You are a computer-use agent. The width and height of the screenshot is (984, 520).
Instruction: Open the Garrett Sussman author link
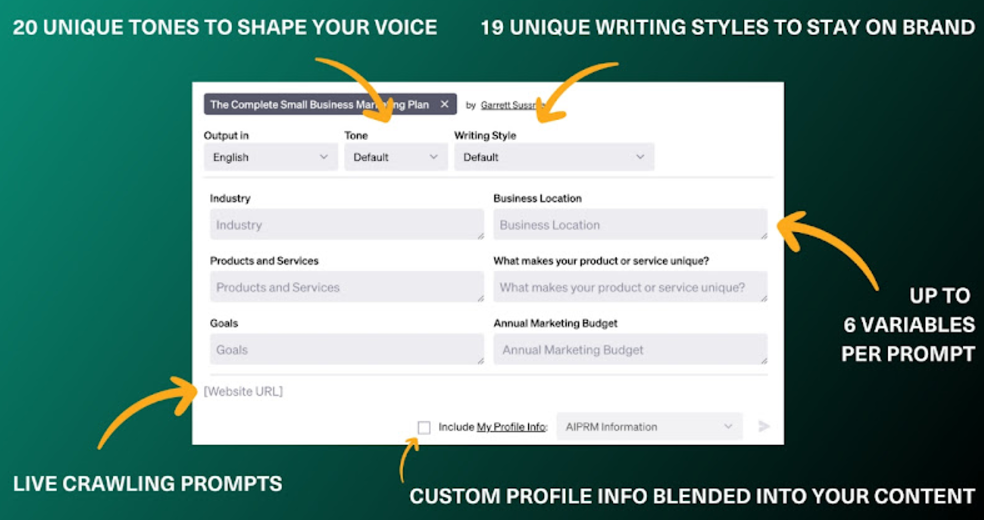tap(512, 105)
